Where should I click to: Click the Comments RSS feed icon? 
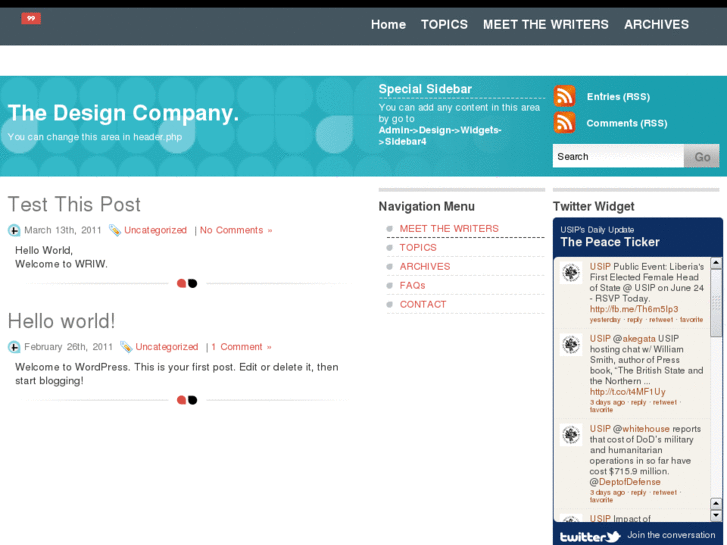pyautogui.click(x=564, y=123)
